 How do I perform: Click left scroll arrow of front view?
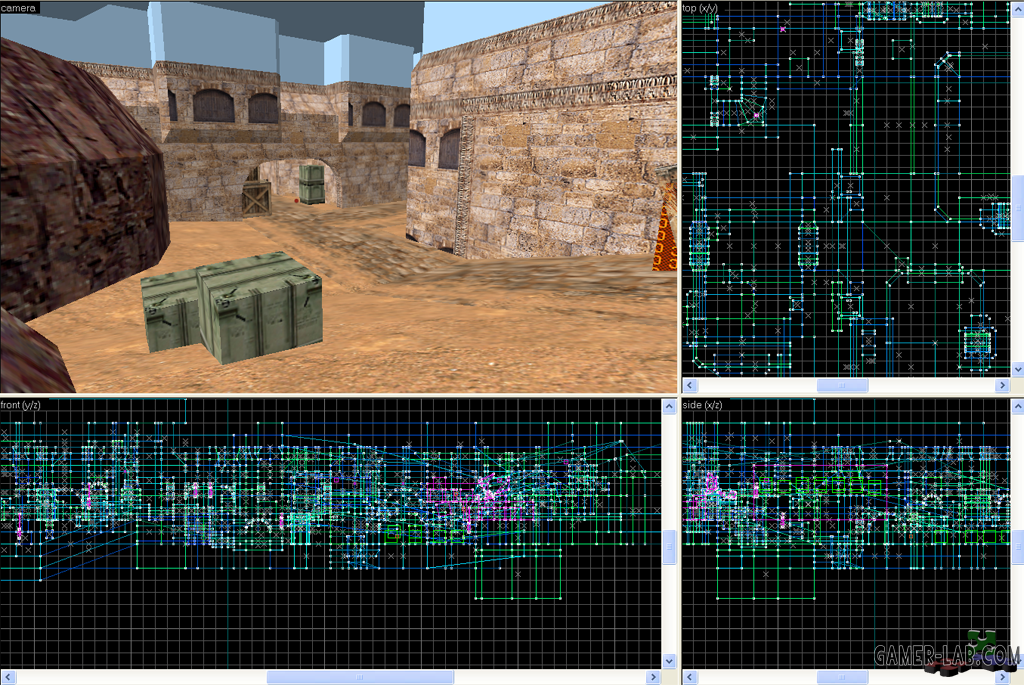(8, 677)
